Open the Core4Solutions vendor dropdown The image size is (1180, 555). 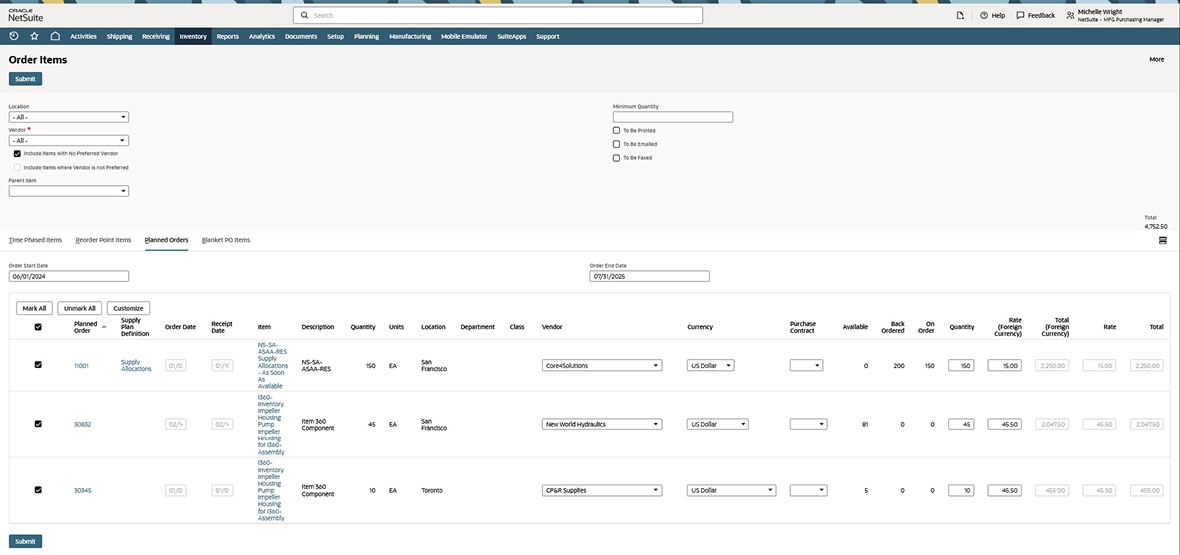point(656,366)
